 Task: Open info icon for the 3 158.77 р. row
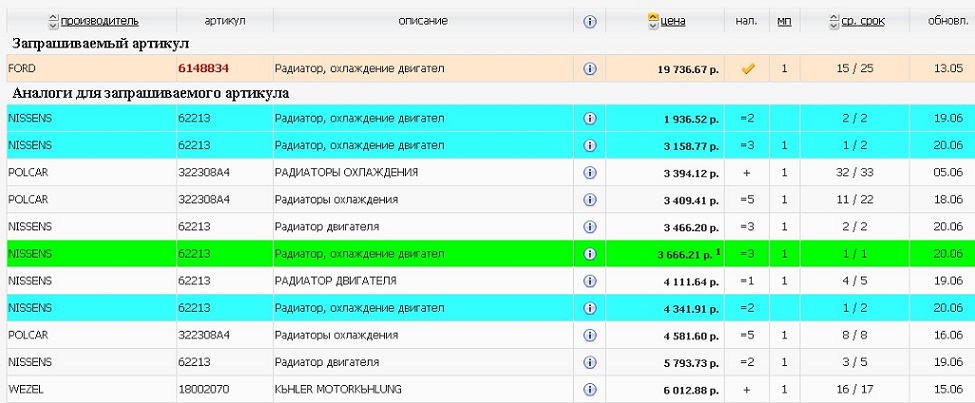(x=589, y=146)
